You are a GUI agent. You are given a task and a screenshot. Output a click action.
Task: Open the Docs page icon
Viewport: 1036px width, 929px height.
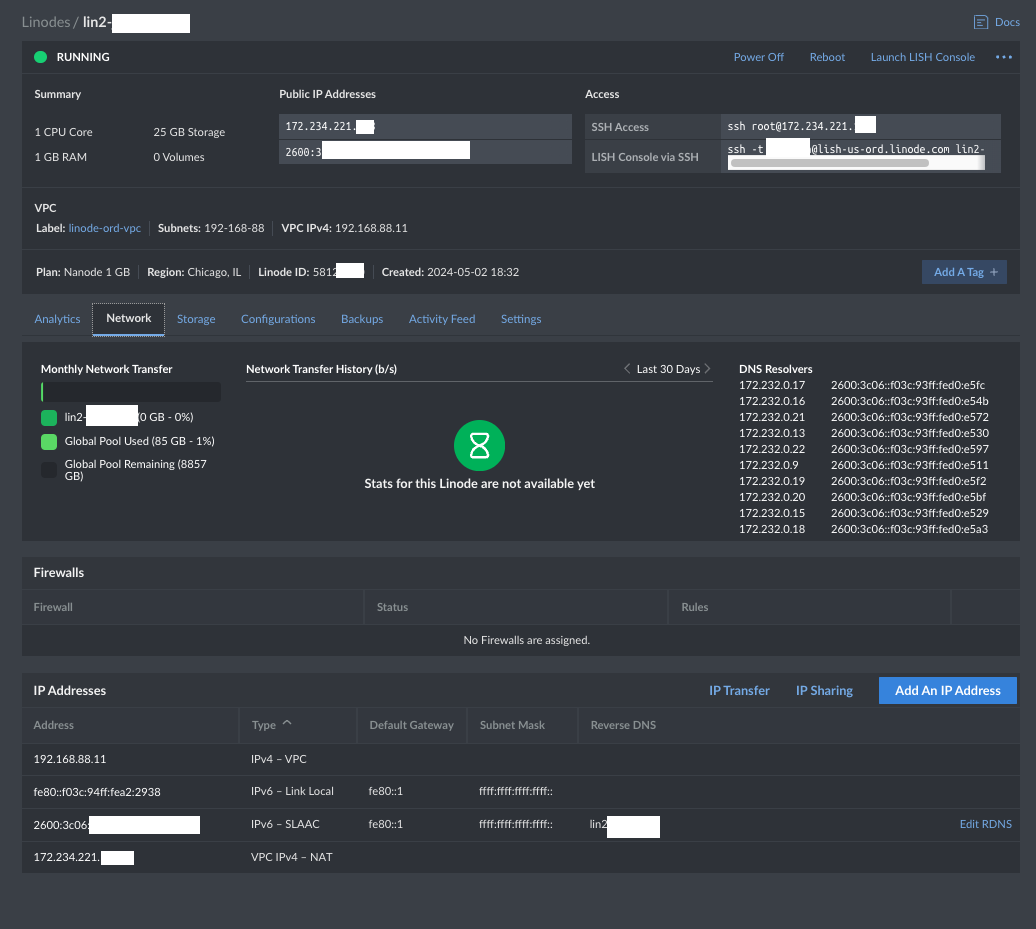click(x=980, y=22)
